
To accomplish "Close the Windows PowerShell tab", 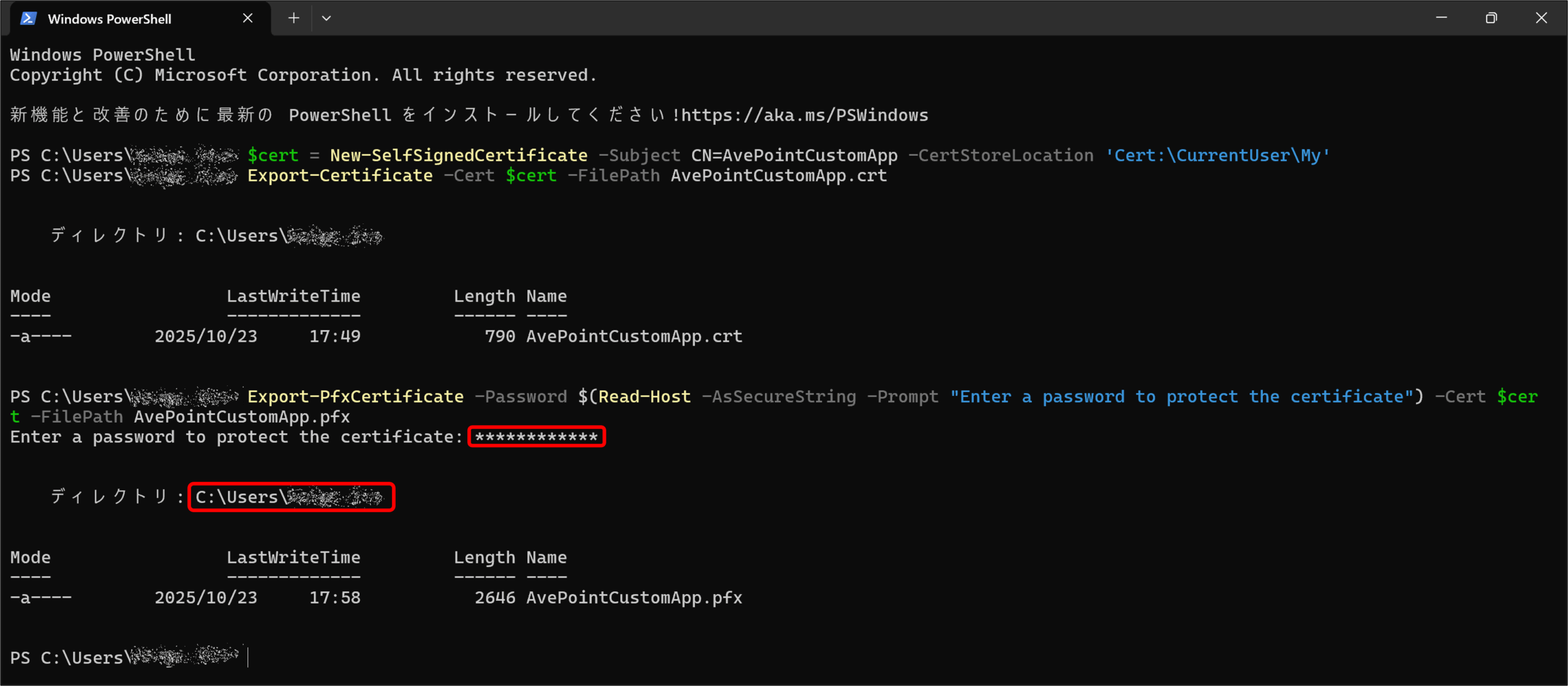I will [247, 18].
